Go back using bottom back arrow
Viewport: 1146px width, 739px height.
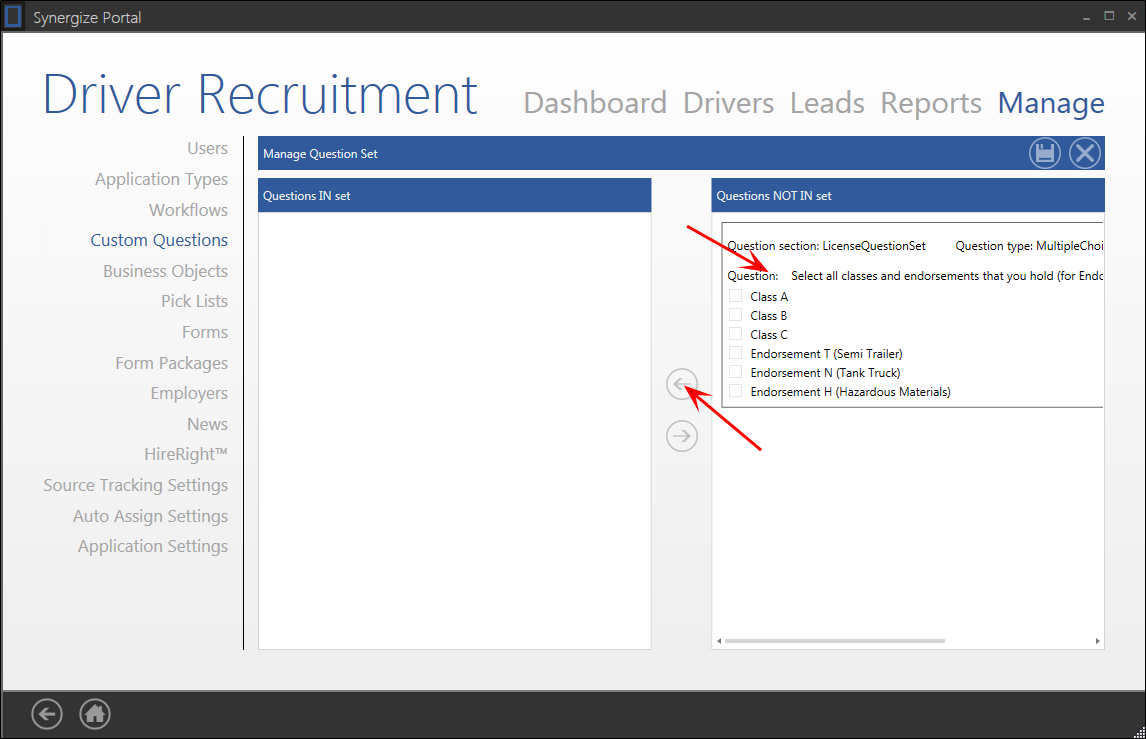(x=47, y=713)
